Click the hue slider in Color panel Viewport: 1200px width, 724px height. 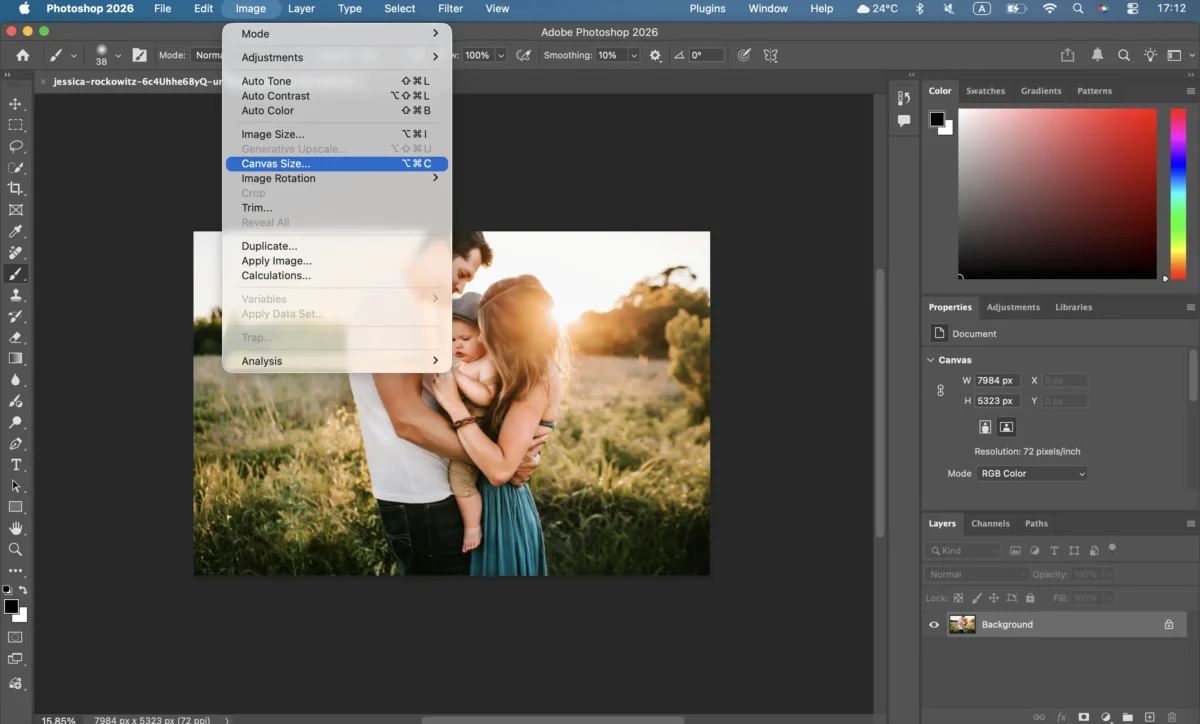click(x=1178, y=194)
